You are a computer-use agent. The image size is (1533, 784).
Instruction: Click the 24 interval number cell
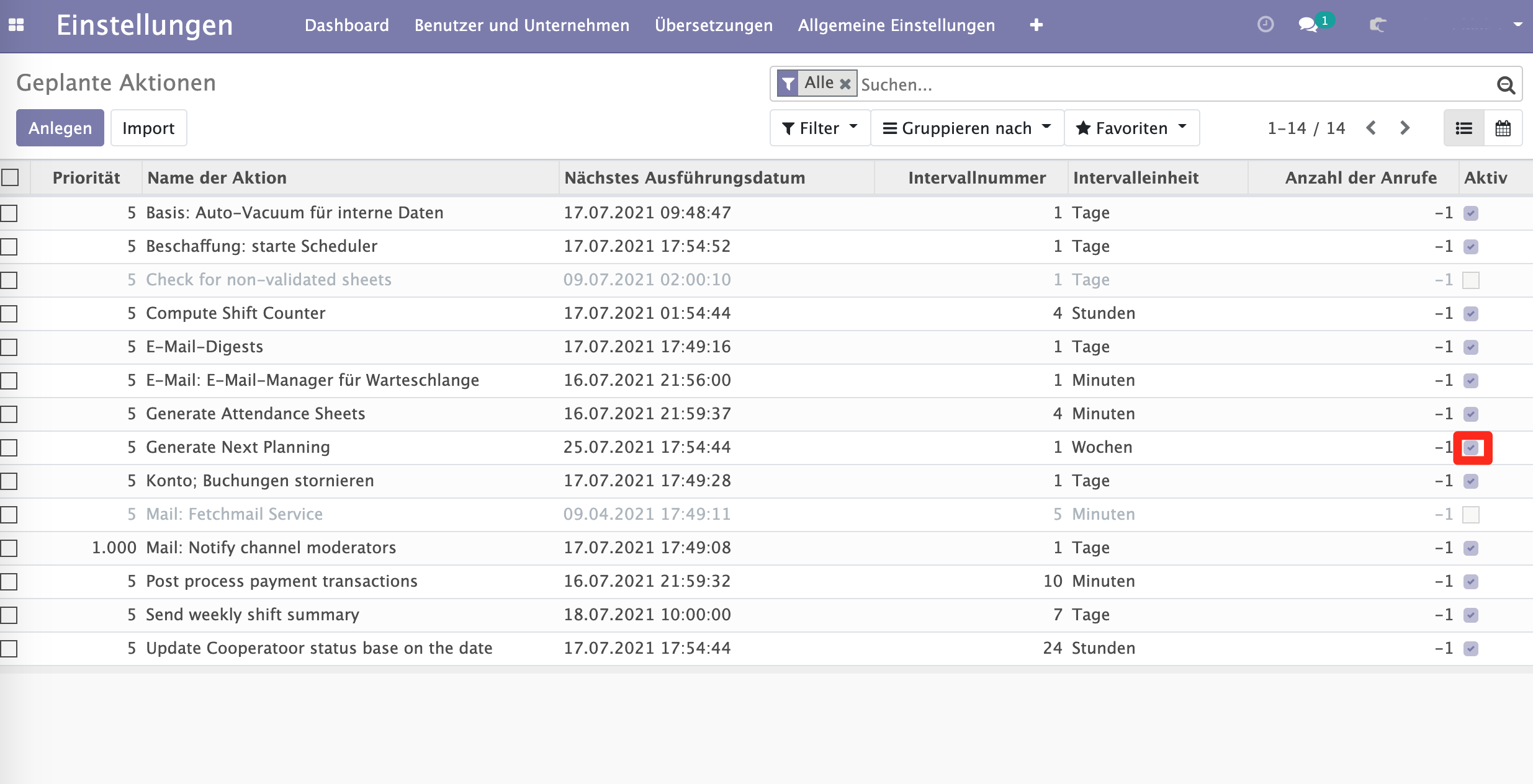(1053, 648)
